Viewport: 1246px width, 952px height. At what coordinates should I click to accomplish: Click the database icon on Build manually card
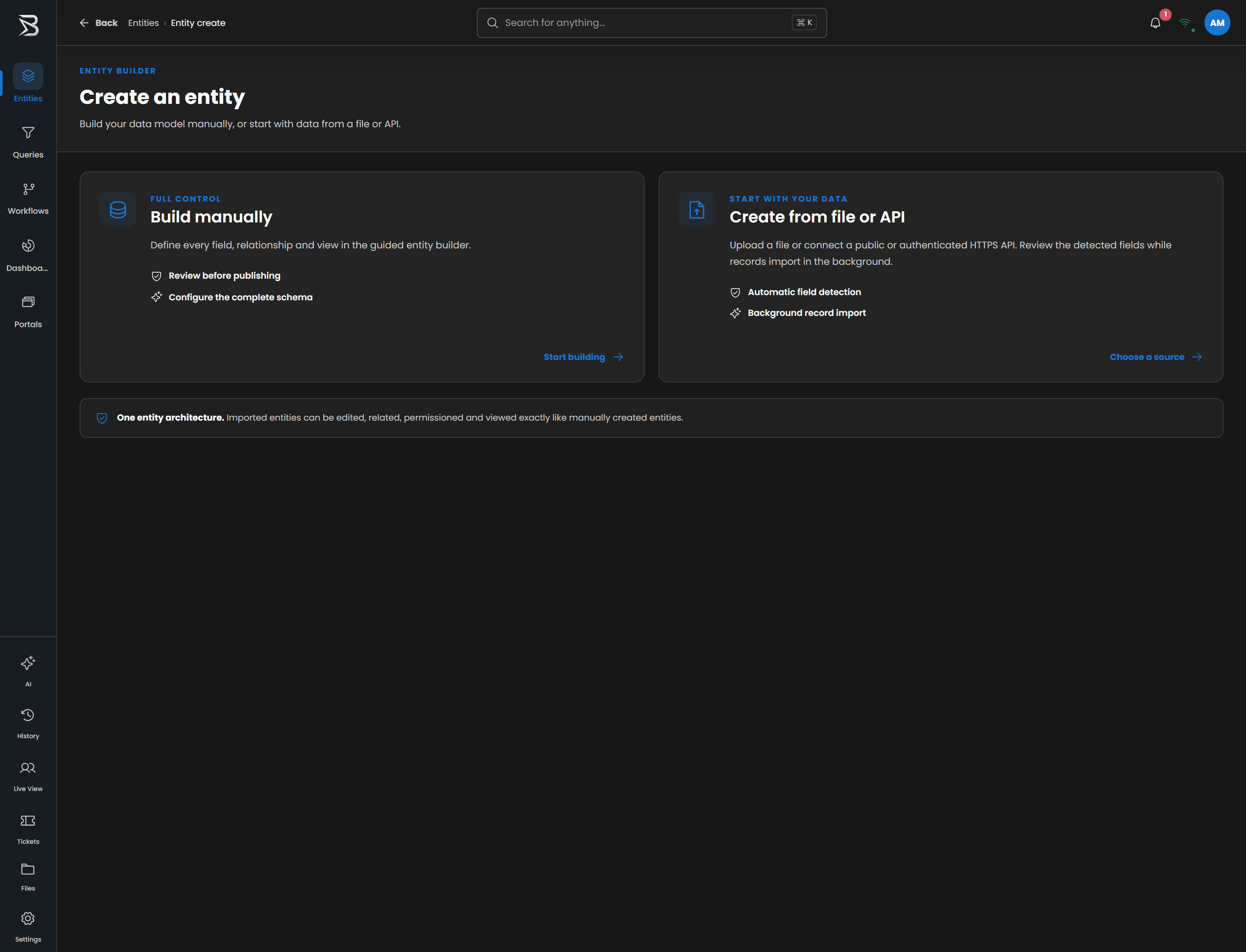coord(118,210)
